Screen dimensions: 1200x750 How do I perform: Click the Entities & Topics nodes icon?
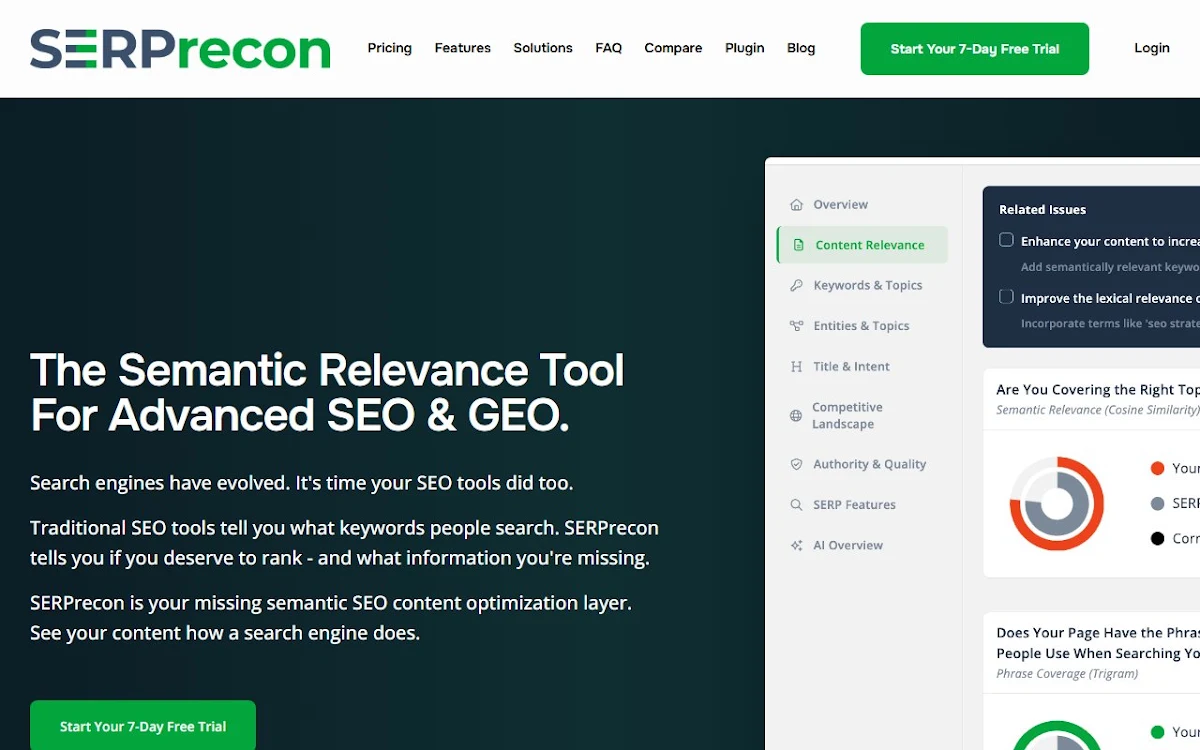(797, 326)
